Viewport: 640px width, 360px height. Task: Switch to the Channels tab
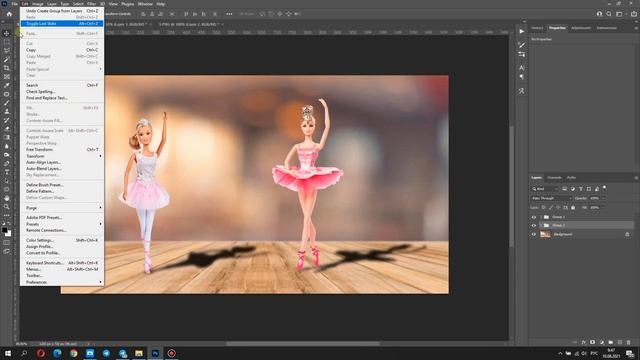tap(554, 178)
